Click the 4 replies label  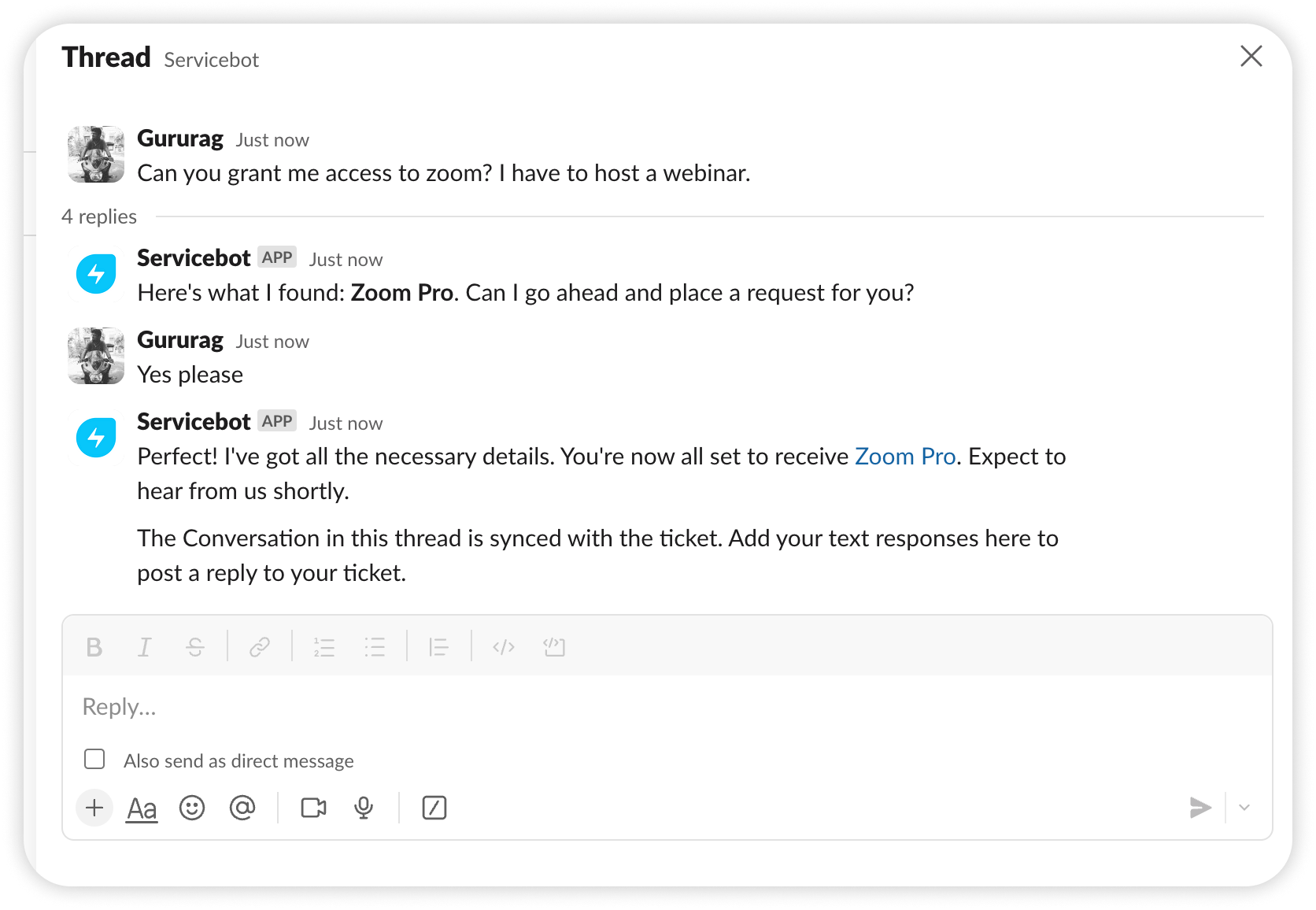[x=99, y=216]
